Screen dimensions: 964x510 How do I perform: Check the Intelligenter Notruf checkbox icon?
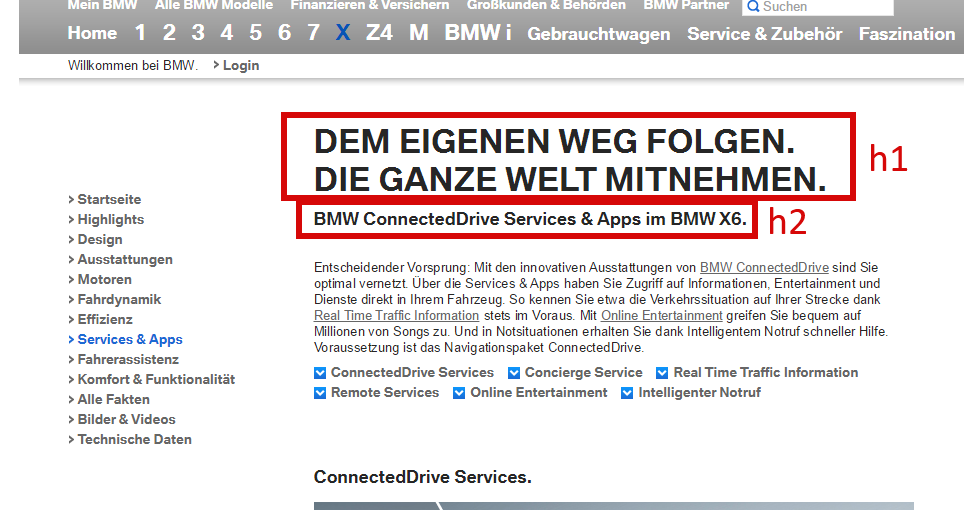pyautogui.click(x=627, y=393)
